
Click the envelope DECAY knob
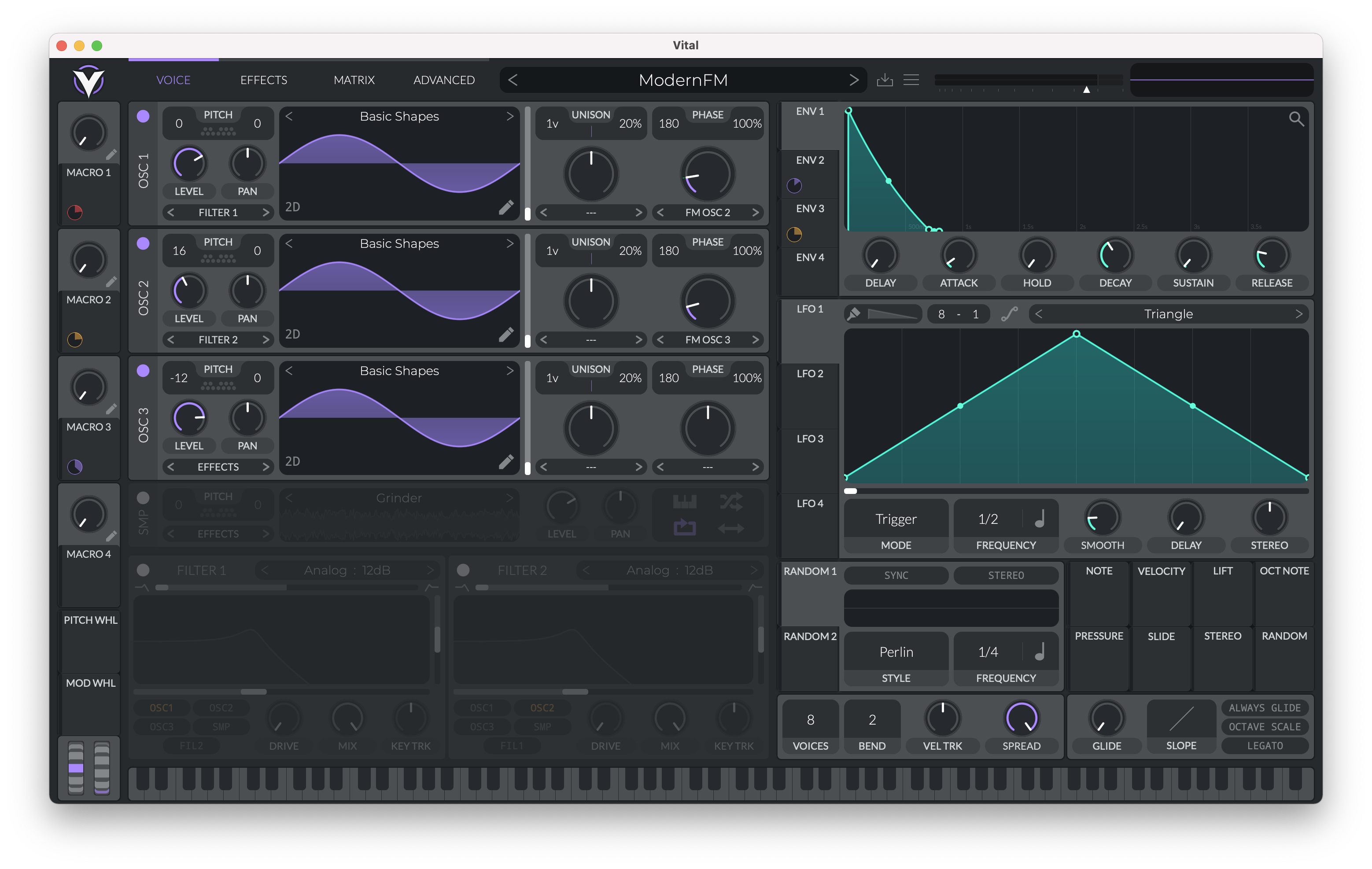1115,256
